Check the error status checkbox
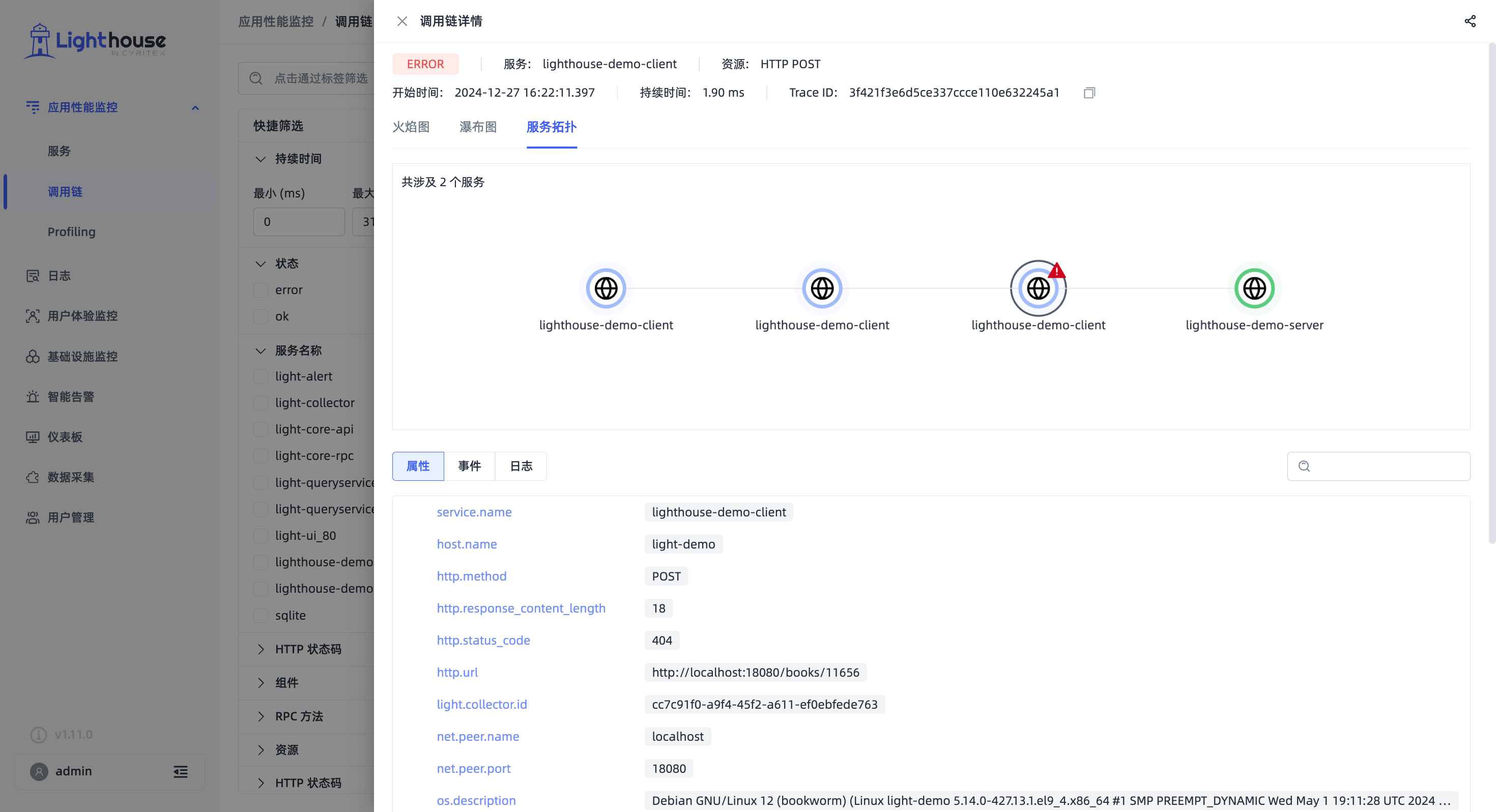This screenshot has width=1496, height=812. point(261,290)
